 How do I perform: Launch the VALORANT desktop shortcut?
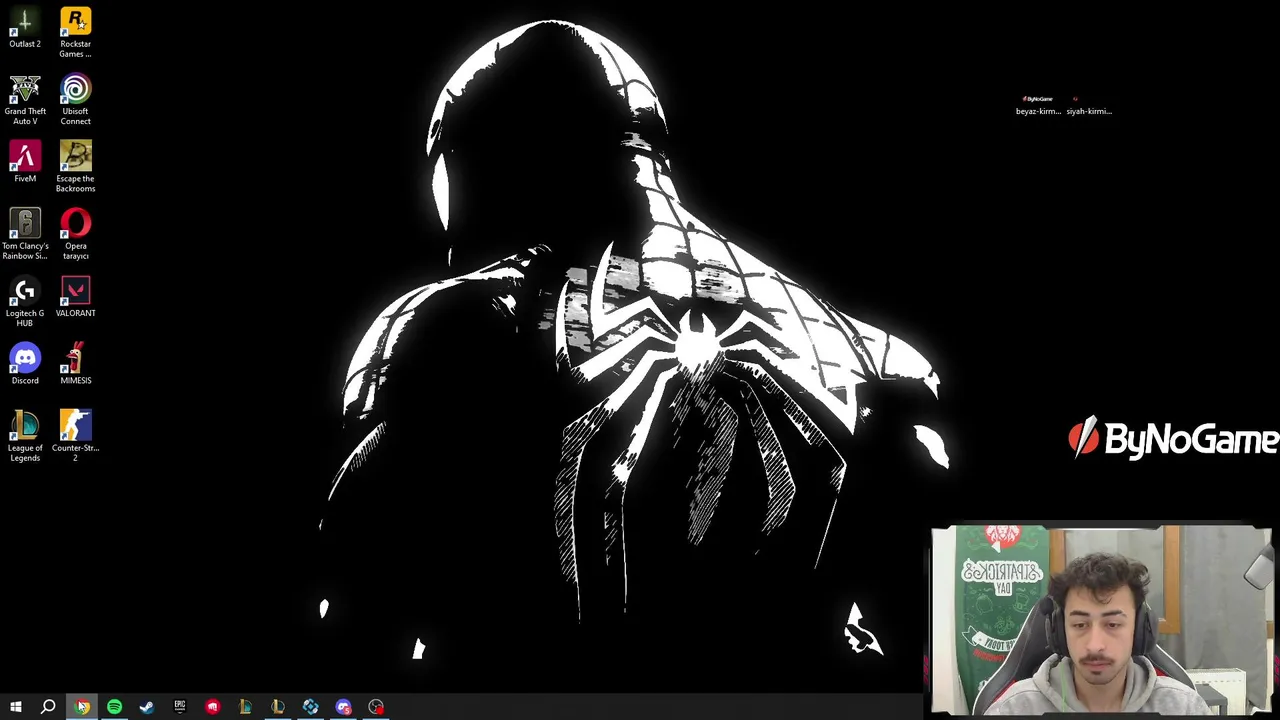pyautogui.click(x=75, y=297)
